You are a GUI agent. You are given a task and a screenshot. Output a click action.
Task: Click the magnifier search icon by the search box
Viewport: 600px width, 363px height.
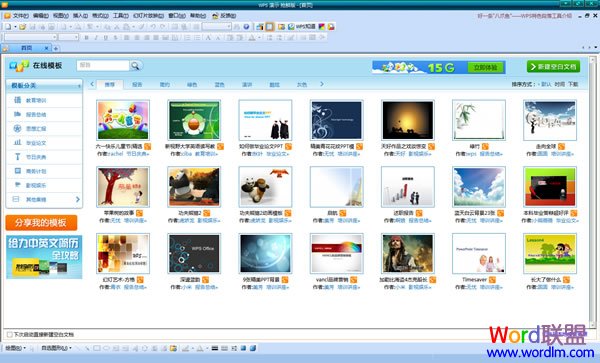point(135,66)
